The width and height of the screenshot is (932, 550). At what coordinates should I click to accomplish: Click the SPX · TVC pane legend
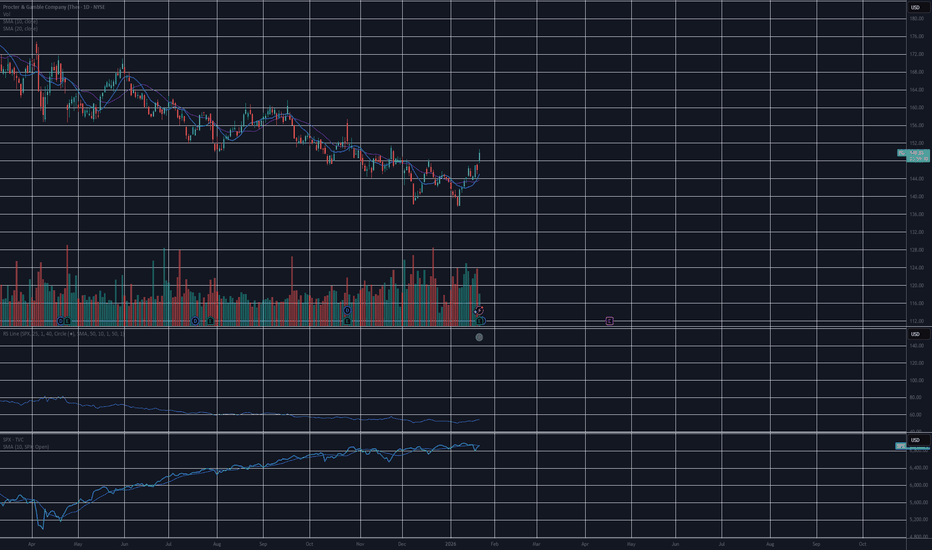pos(12,439)
